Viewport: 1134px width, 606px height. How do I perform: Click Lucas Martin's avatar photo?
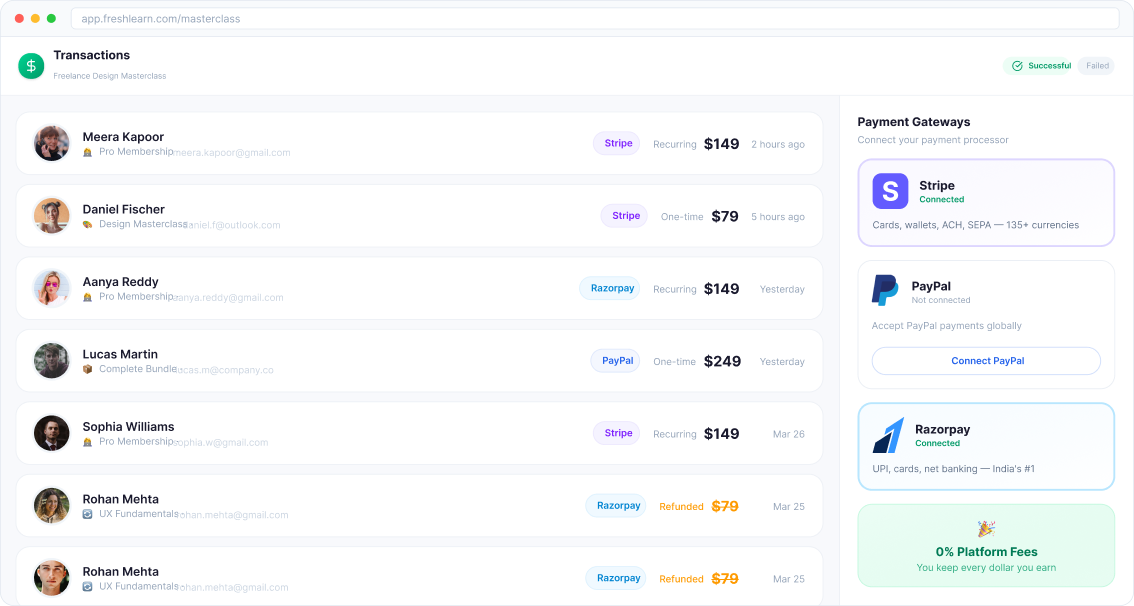pos(51,361)
